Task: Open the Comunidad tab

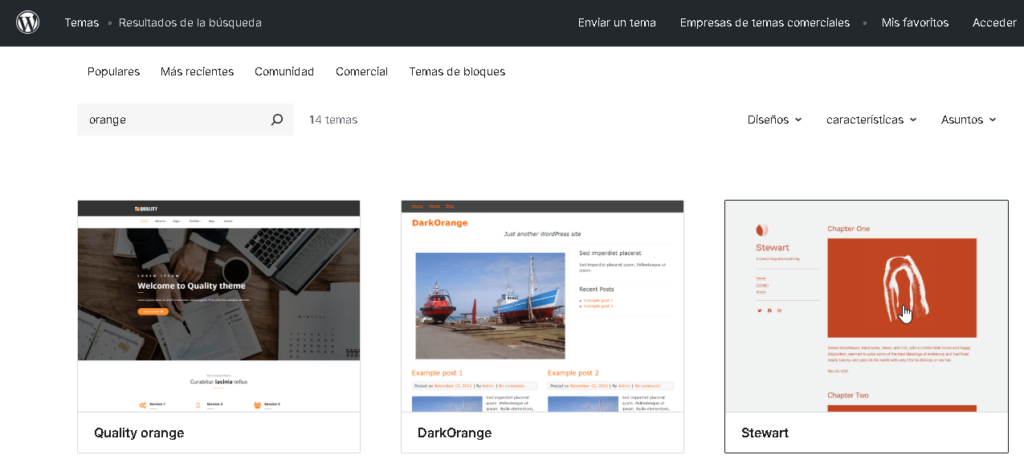Action: click(284, 72)
